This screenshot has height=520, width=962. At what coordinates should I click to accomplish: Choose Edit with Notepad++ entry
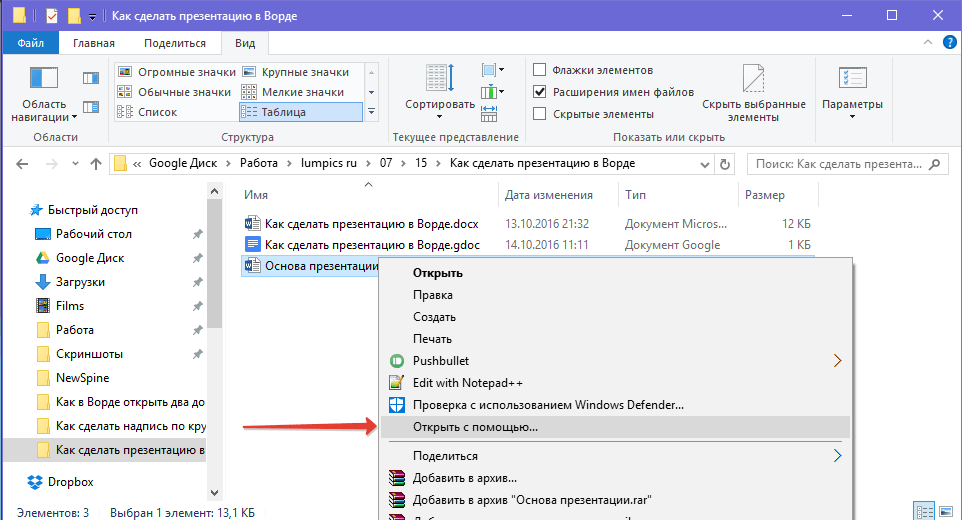[x=467, y=383]
